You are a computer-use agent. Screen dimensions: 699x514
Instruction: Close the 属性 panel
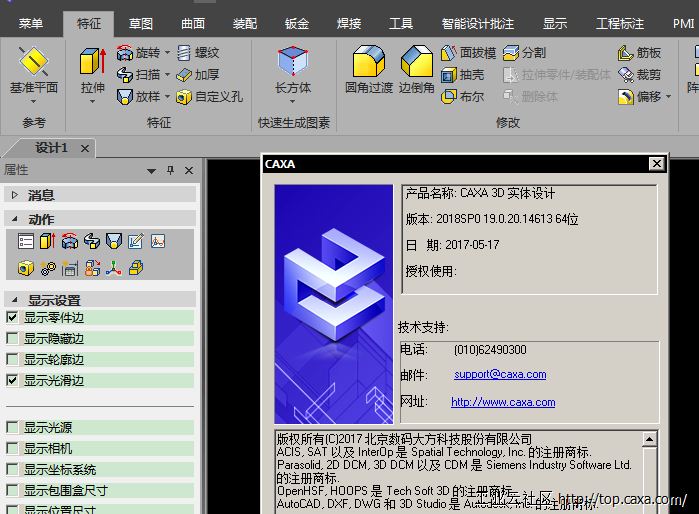(x=189, y=170)
